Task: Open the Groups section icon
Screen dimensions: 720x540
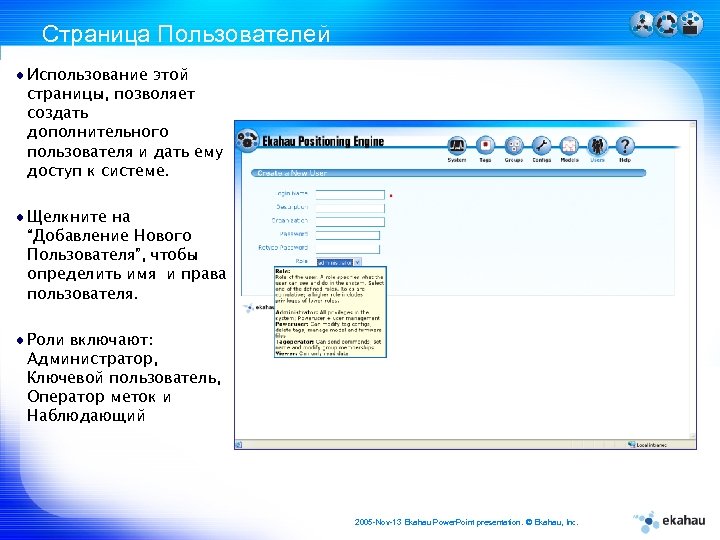Action: click(513, 146)
